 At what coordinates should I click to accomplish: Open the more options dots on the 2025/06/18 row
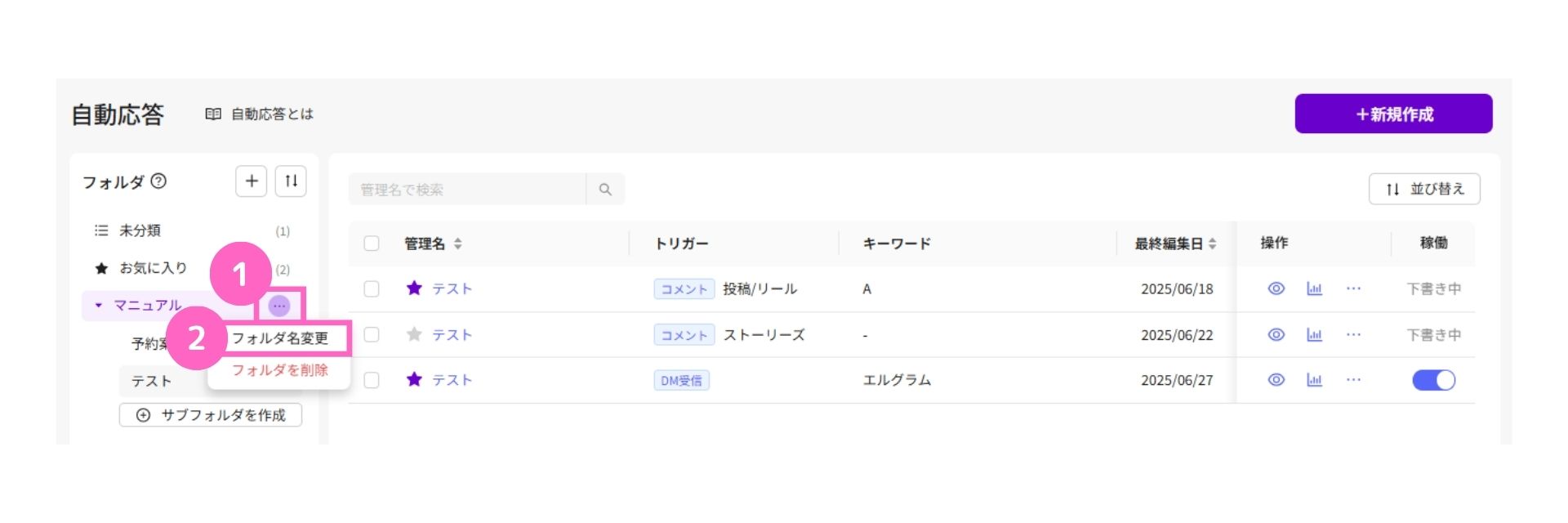tap(1353, 288)
